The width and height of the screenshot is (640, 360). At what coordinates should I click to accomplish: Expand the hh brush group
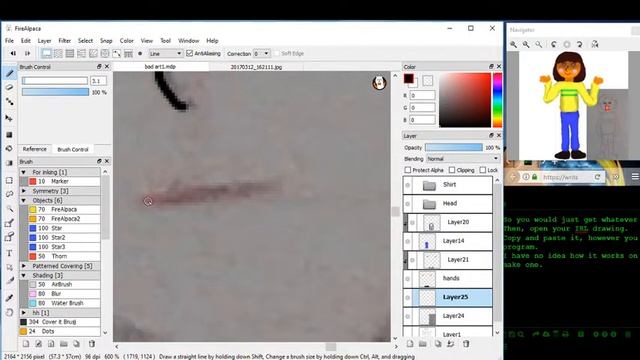[x=24, y=313]
